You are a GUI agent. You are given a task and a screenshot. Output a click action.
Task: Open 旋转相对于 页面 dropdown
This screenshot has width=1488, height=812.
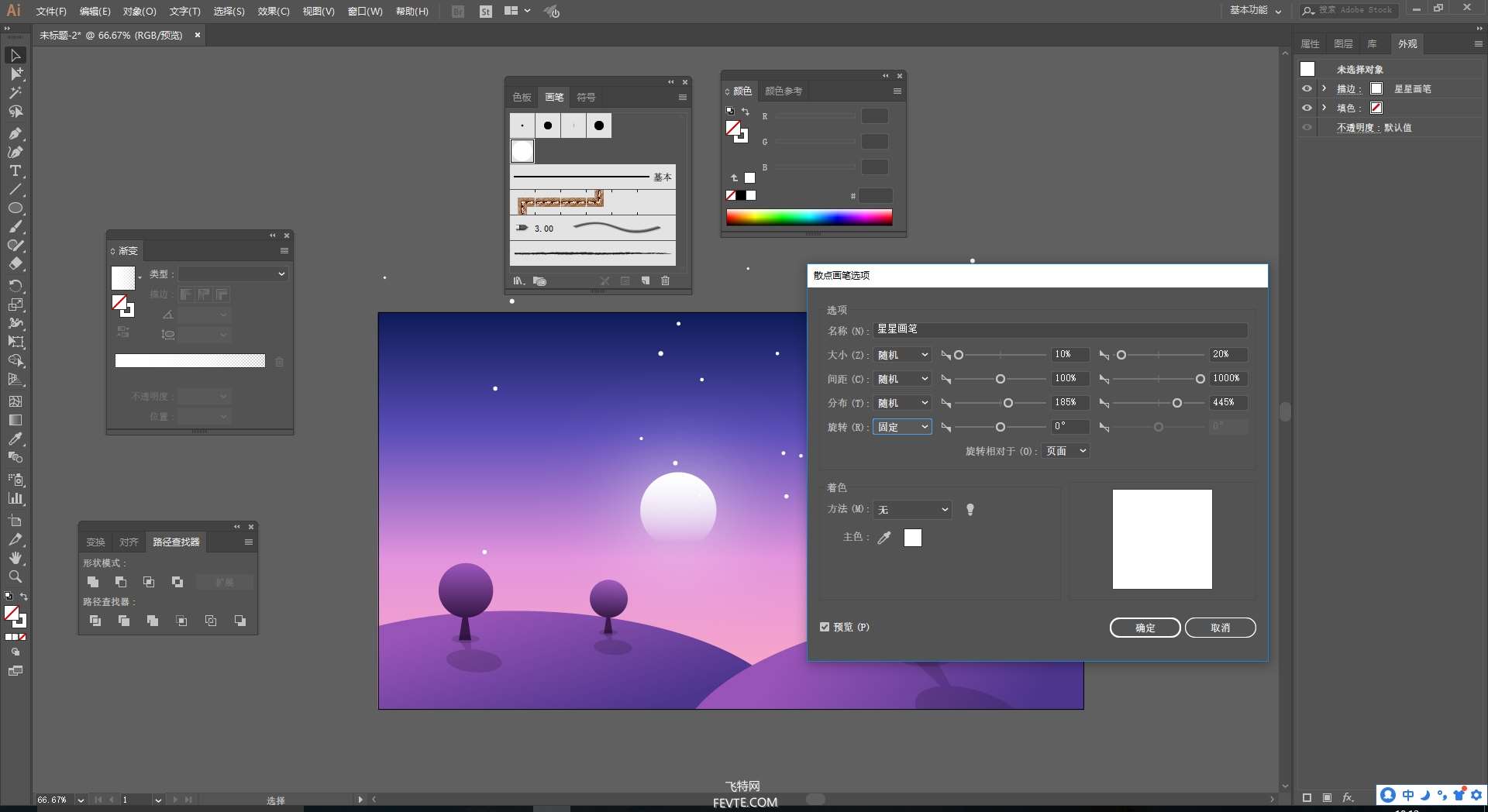(1066, 451)
